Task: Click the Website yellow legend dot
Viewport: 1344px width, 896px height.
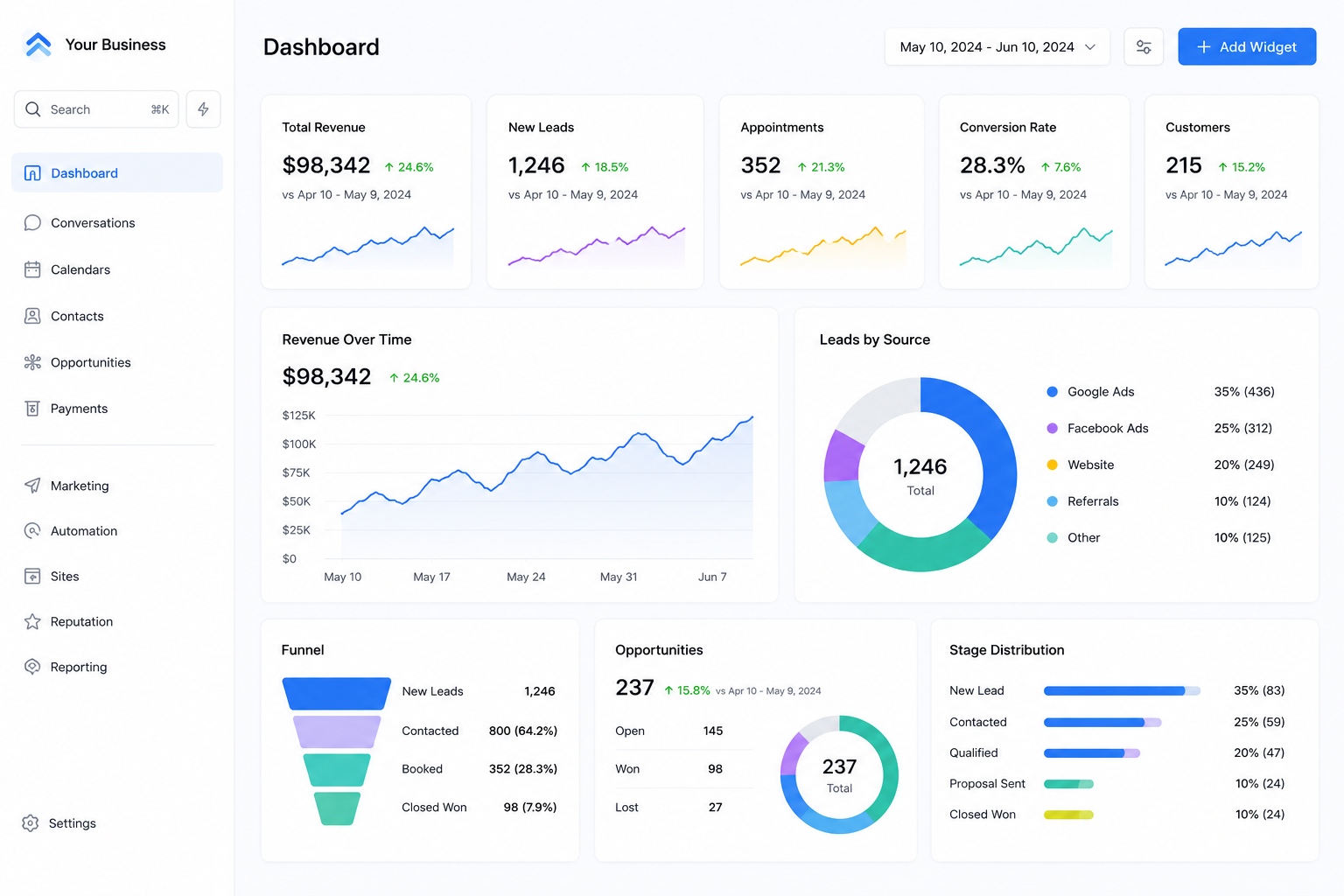Action: [1053, 465]
